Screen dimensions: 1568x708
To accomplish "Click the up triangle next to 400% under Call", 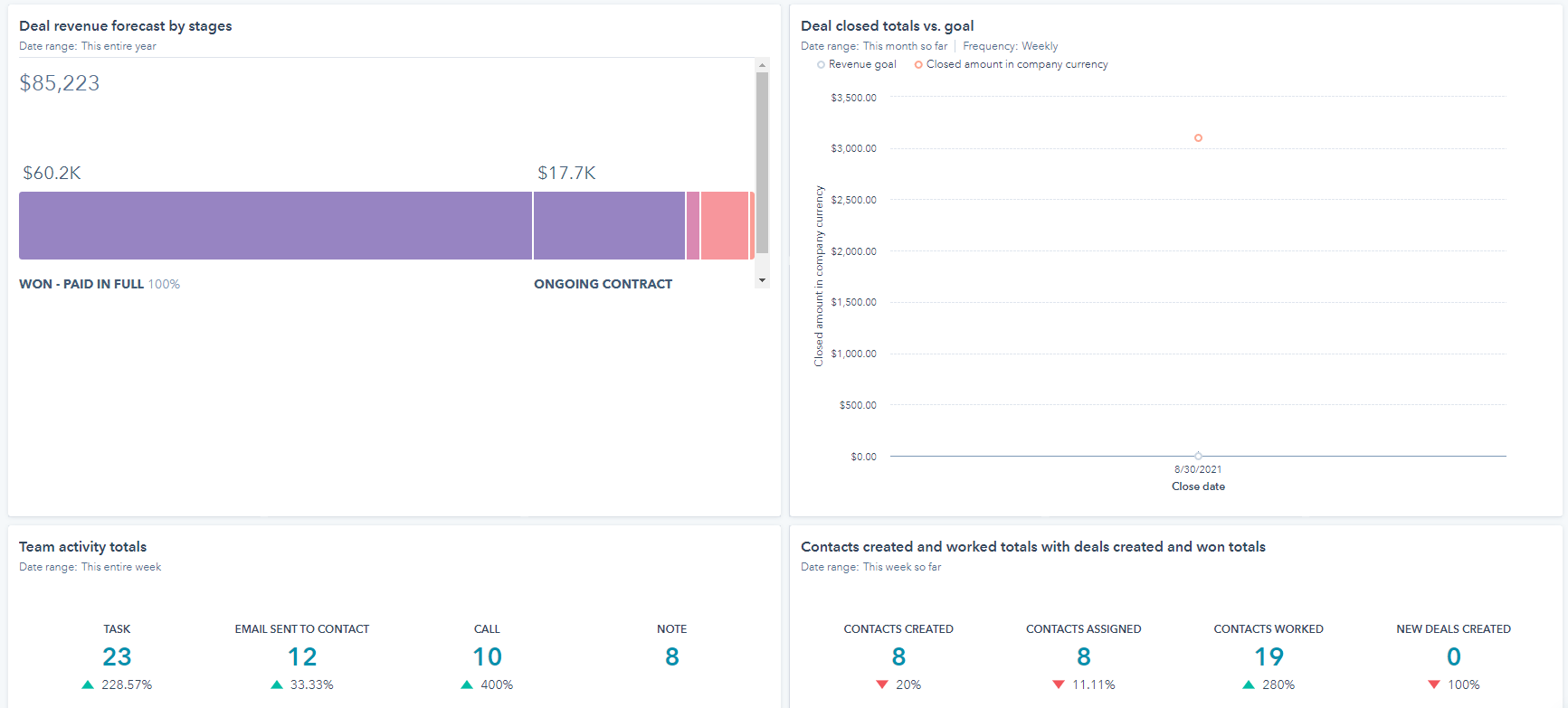I will 467,685.
